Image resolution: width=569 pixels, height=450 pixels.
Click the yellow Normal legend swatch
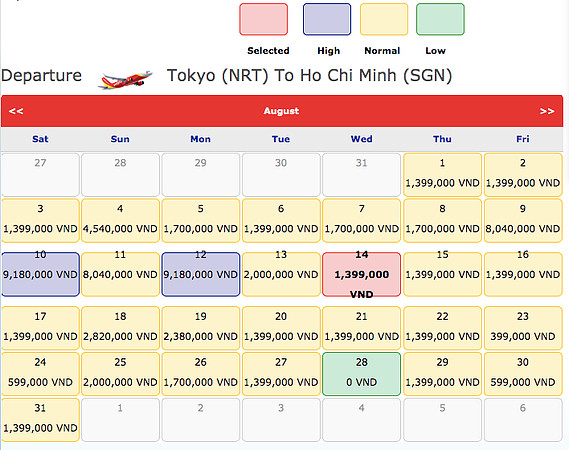tap(384, 19)
